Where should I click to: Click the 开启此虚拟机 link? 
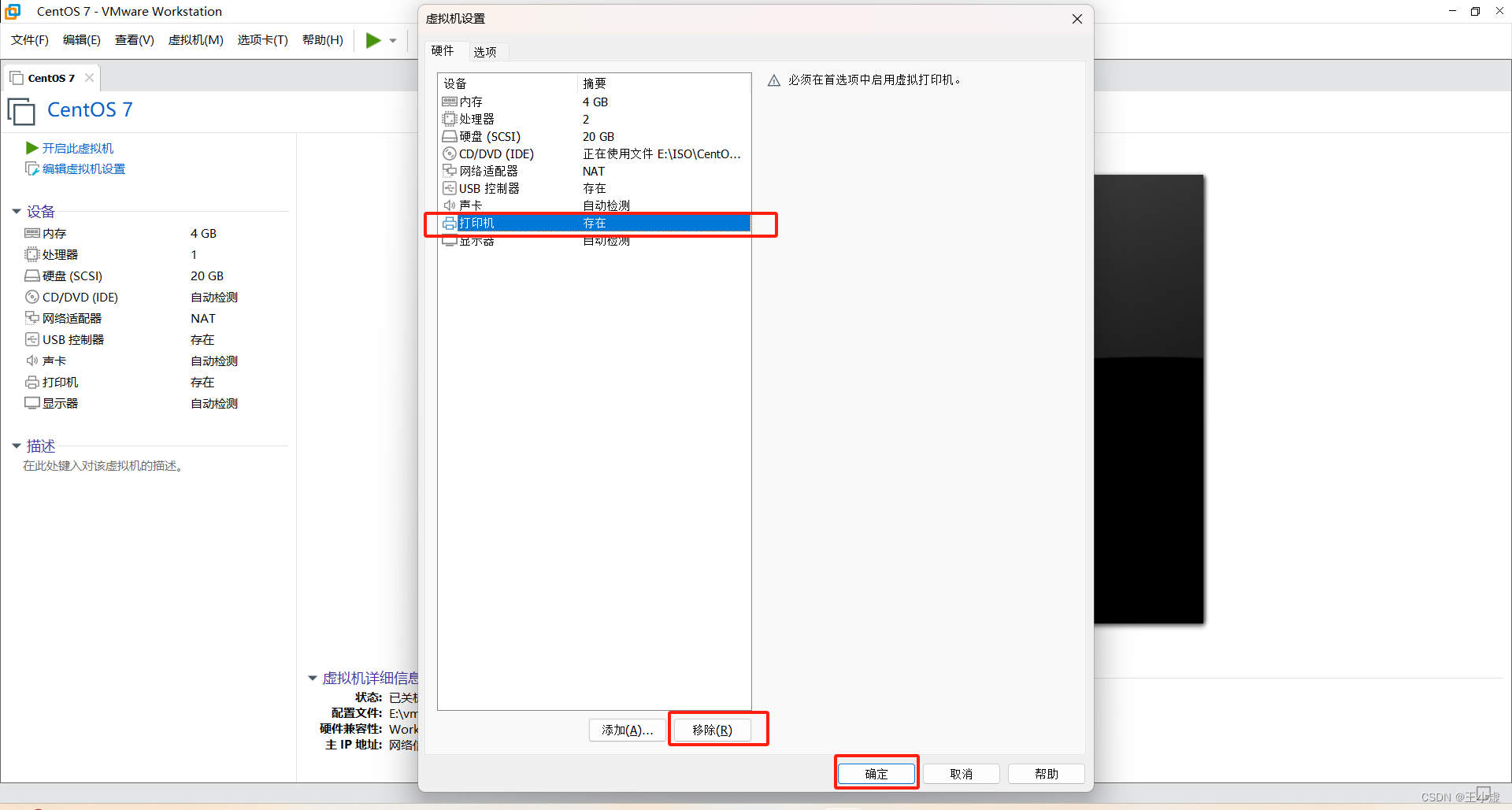coord(78,148)
